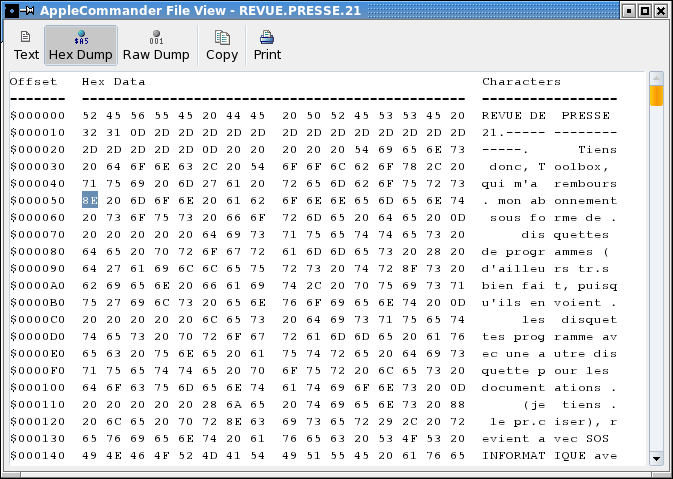Click the 'u'ils en' characters text
673x479 pixels.
point(514,303)
